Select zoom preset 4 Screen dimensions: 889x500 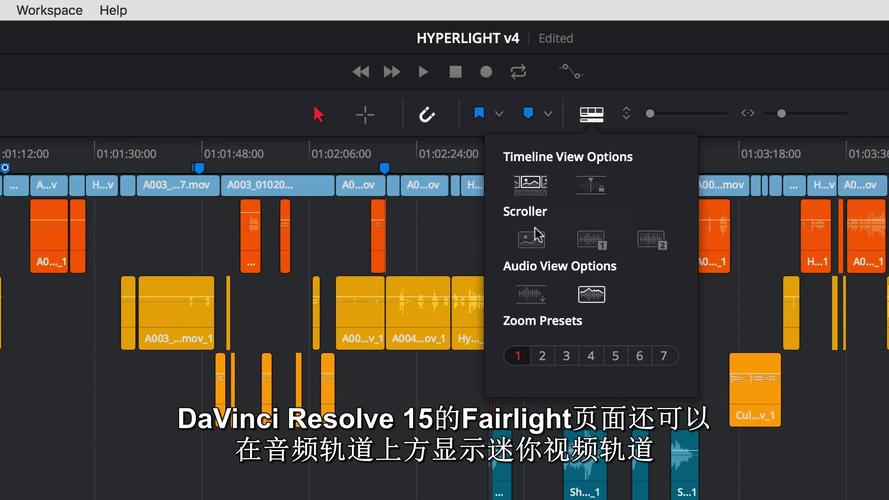coord(591,356)
